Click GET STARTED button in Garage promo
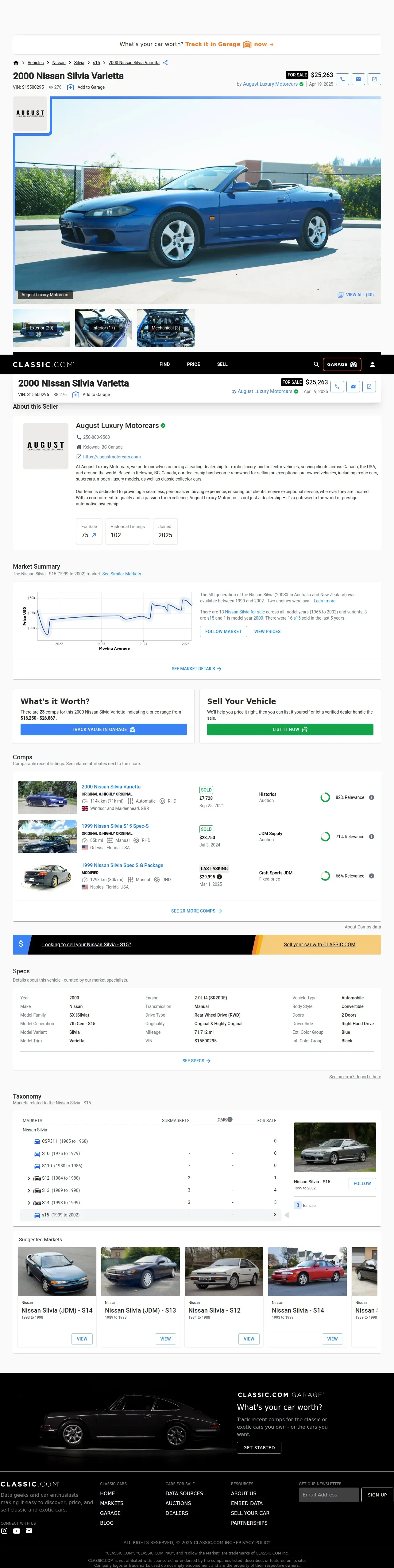This screenshot has width=394, height=1568. click(x=259, y=1447)
